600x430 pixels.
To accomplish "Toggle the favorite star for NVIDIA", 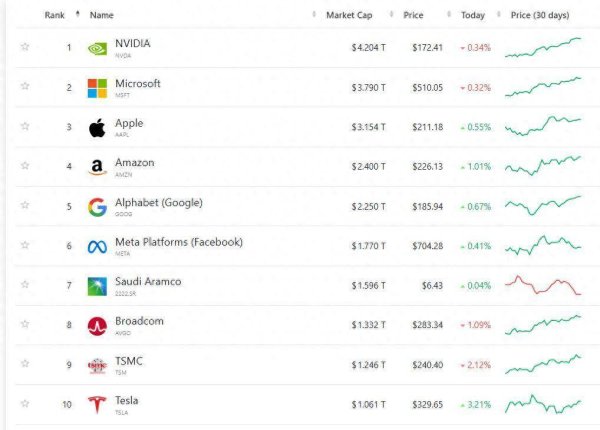I will point(25,47).
